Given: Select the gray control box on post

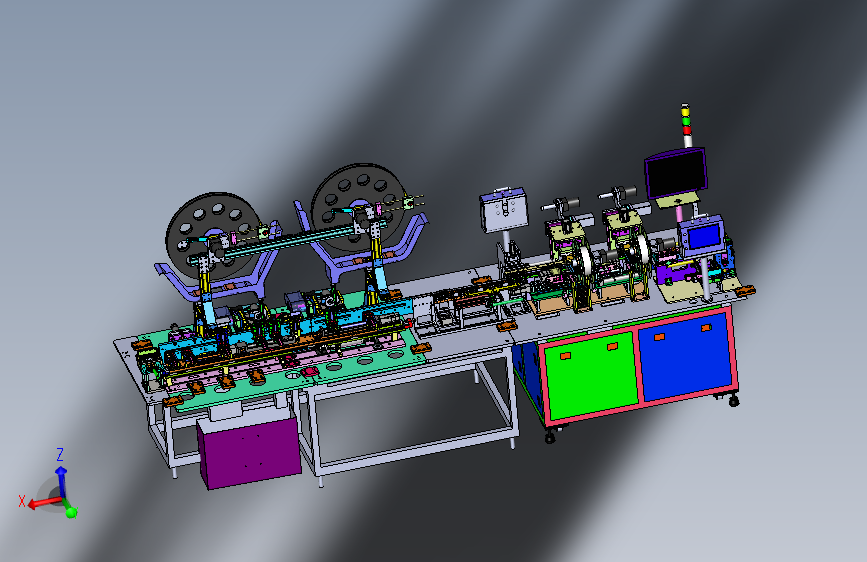Looking at the screenshot, I should 503,210.
